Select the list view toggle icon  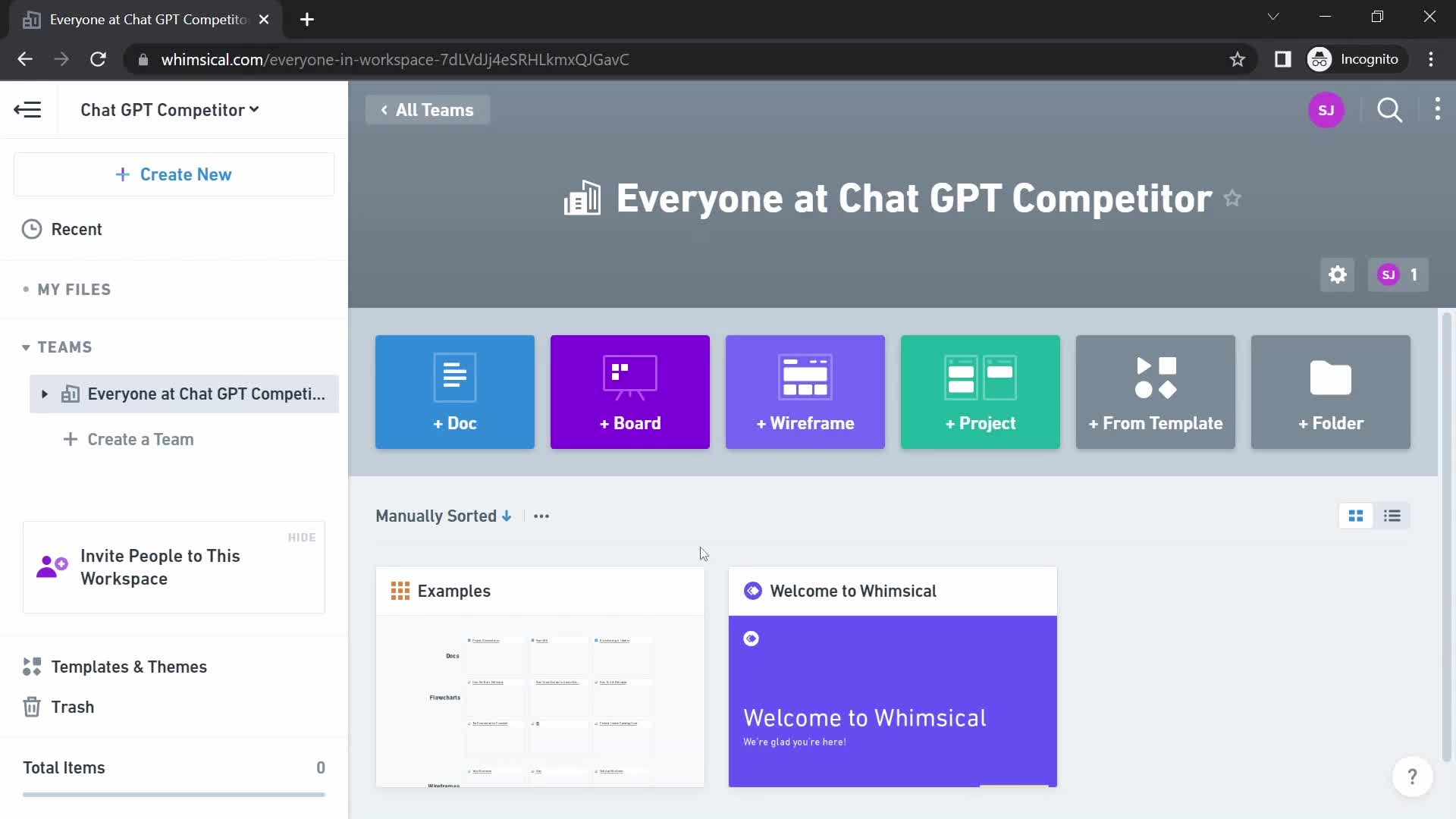(x=1392, y=515)
